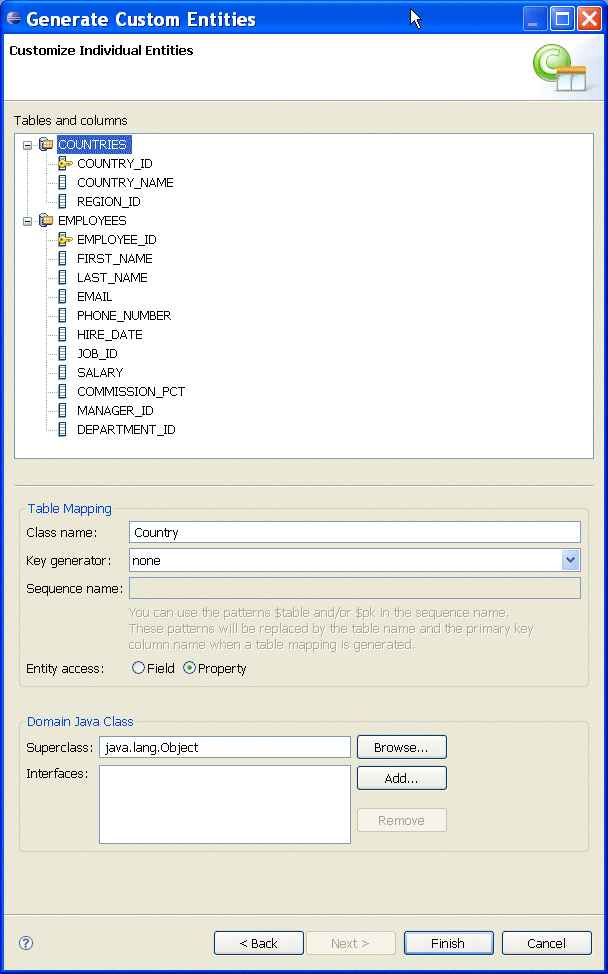Click the EMPLOYEE_ID primary key icon

pos(65,240)
